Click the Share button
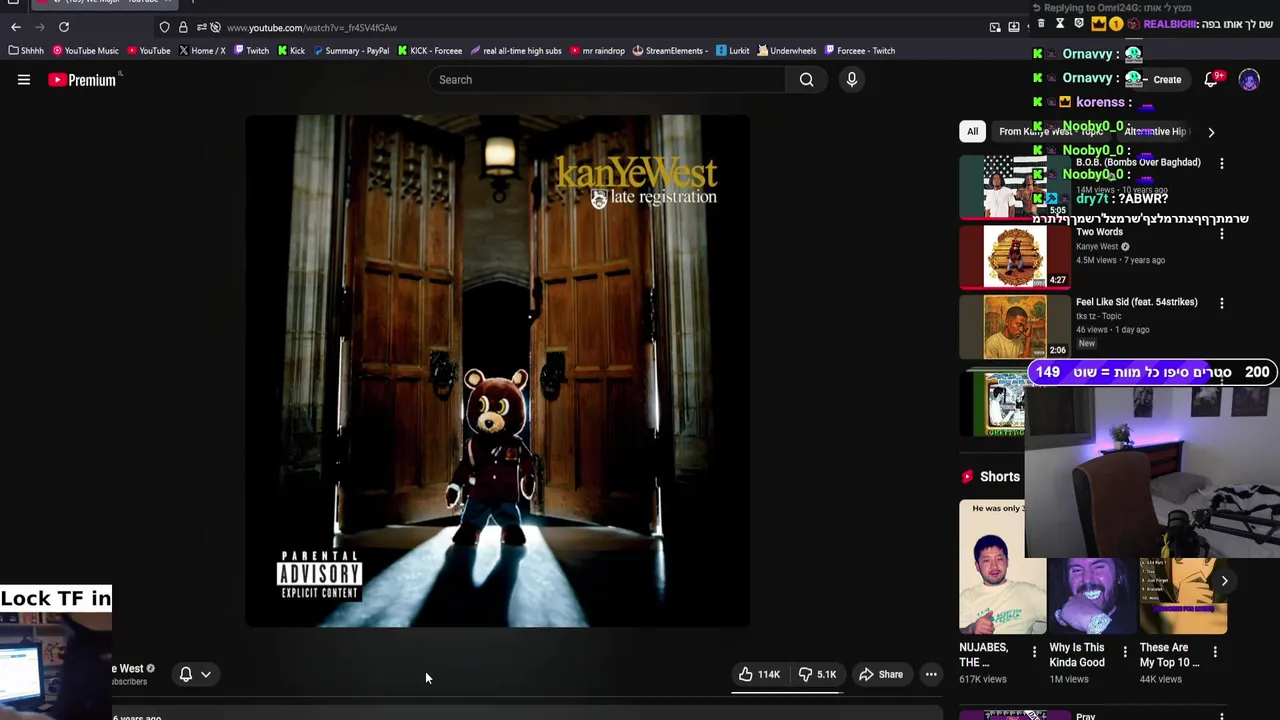Viewport: 1280px width, 720px height. coord(881,674)
